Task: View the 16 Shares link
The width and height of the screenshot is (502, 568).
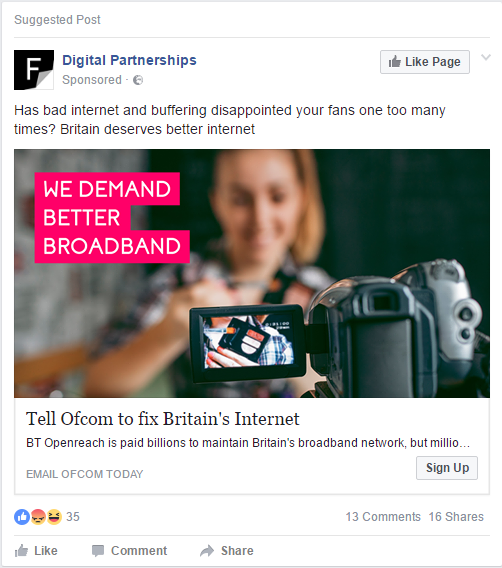Action: click(456, 517)
